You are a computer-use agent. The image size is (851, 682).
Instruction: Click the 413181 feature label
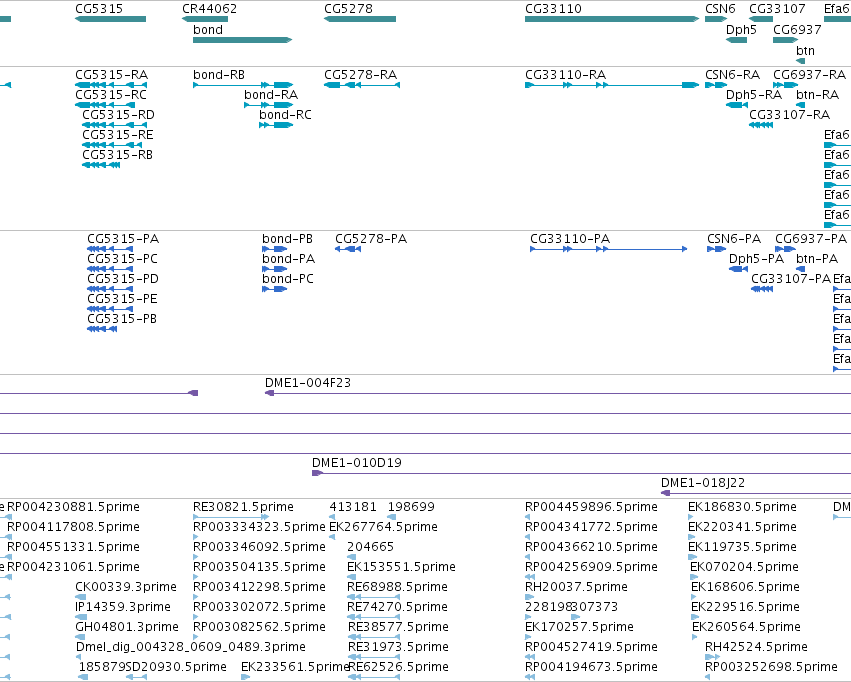[x=353, y=507]
